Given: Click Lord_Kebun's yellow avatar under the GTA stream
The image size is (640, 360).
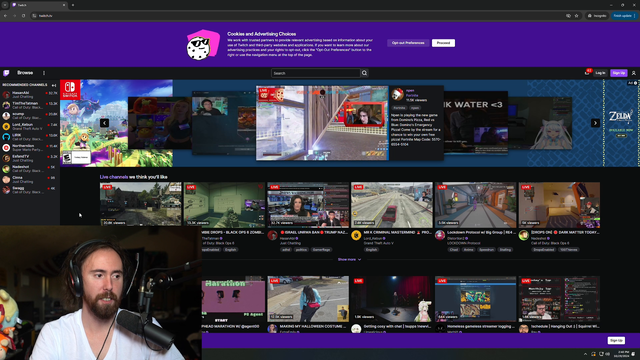Looking at the screenshot, I should 356,236.
